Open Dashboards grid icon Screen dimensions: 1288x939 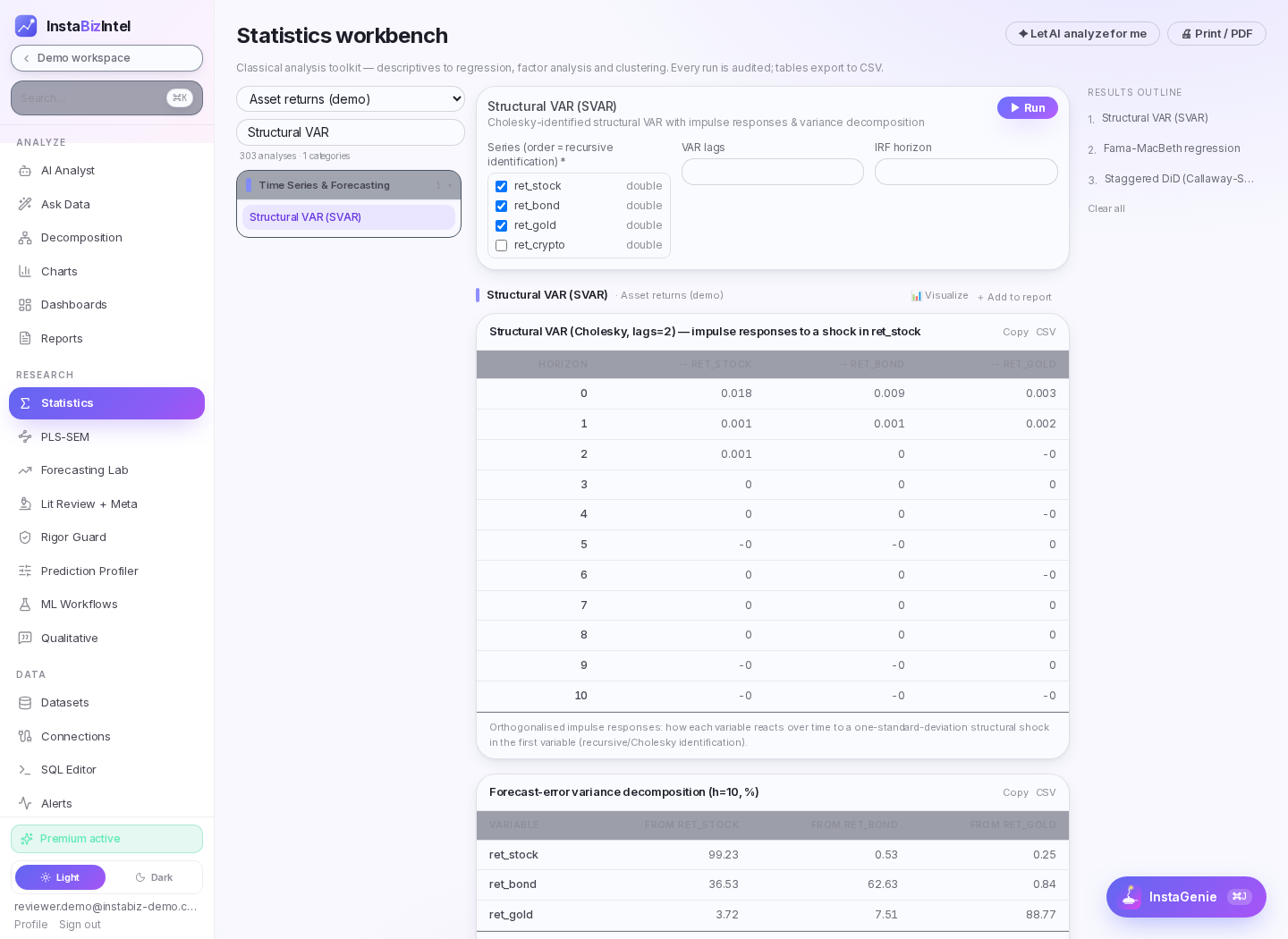(x=25, y=305)
